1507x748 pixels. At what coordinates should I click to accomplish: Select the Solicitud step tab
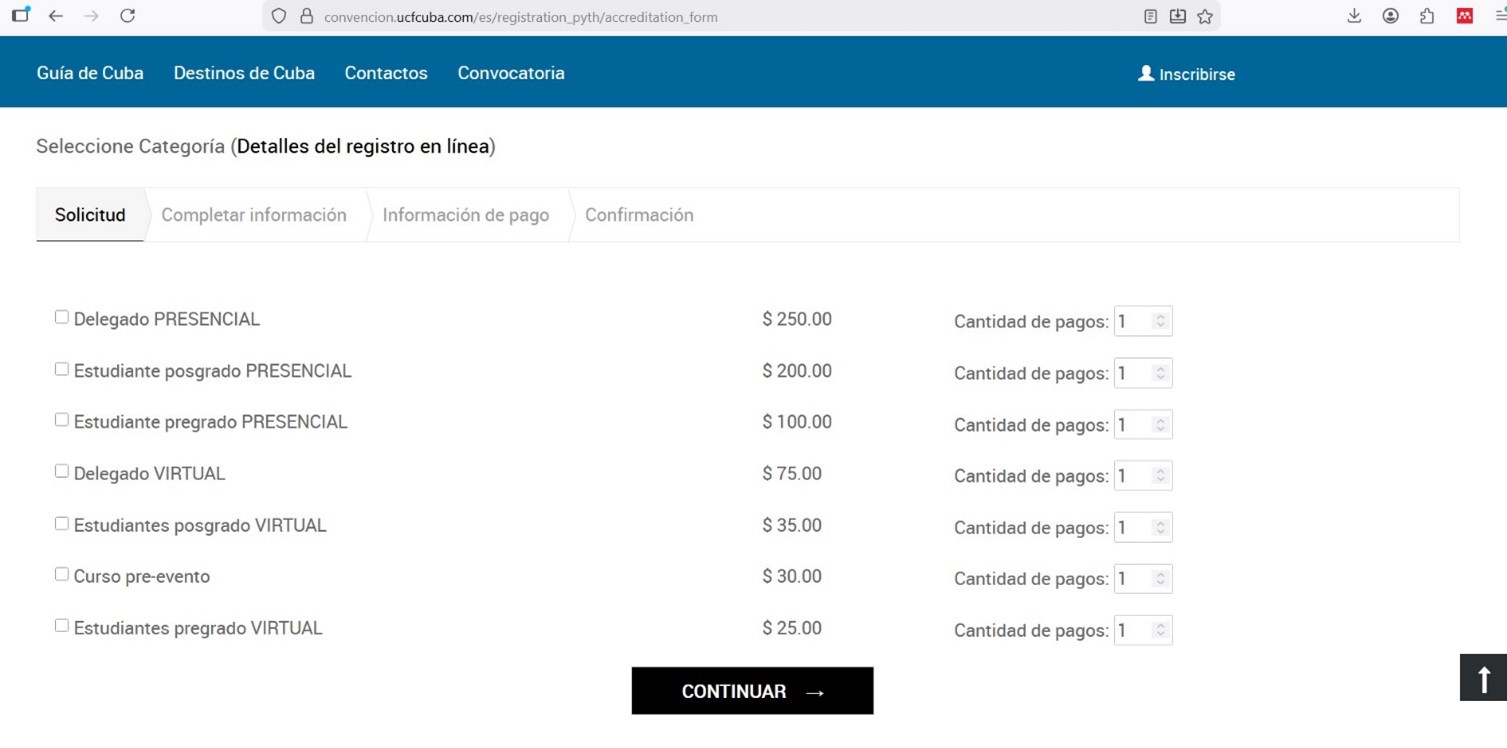click(x=90, y=215)
